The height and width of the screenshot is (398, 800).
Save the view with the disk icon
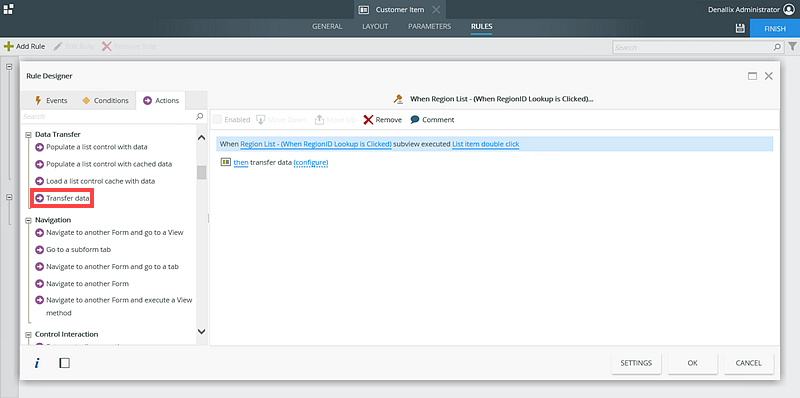pos(740,29)
